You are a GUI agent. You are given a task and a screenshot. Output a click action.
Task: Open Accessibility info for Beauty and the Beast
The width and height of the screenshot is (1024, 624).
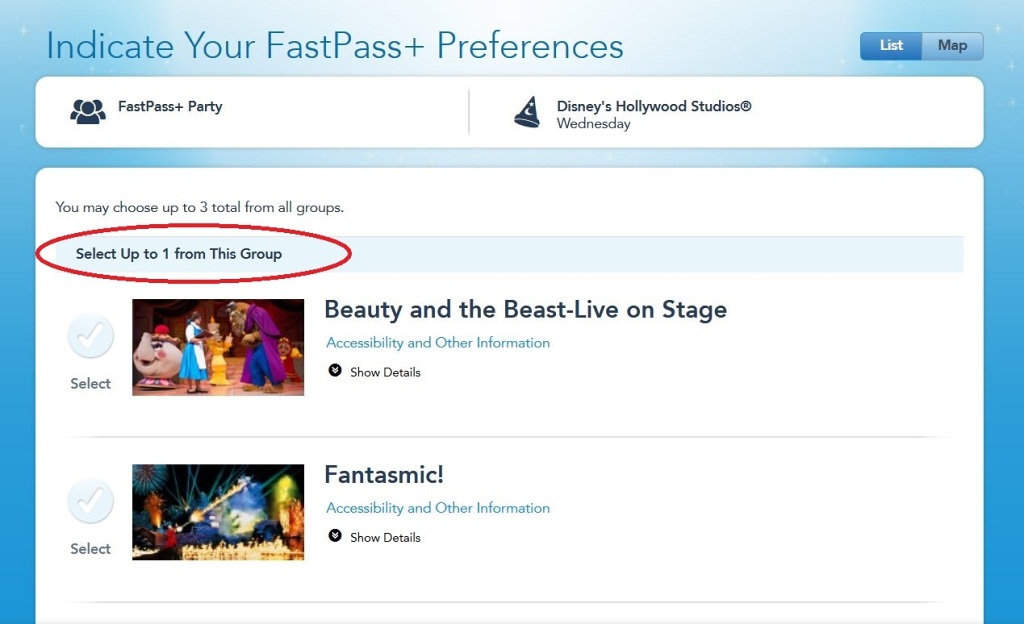tap(438, 343)
